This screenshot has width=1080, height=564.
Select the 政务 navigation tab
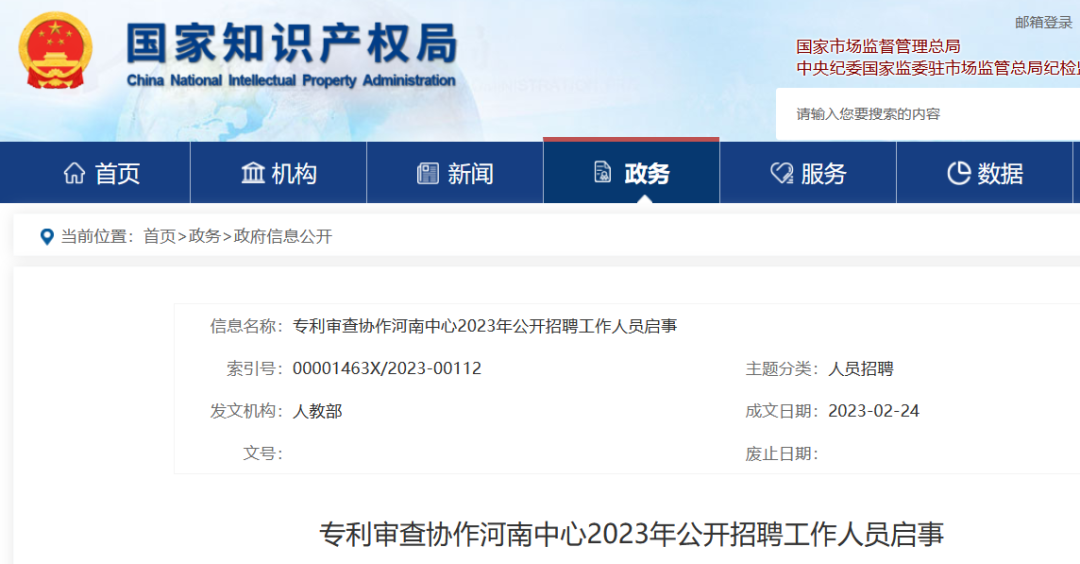click(632, 171)
